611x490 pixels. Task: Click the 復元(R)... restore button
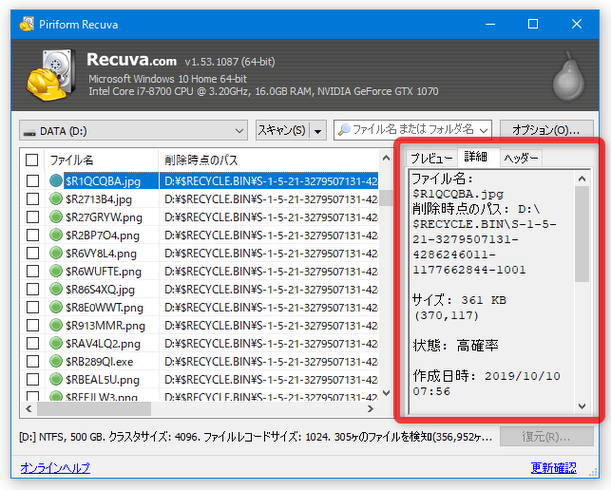pyautogui.click(x=546, y=437)
